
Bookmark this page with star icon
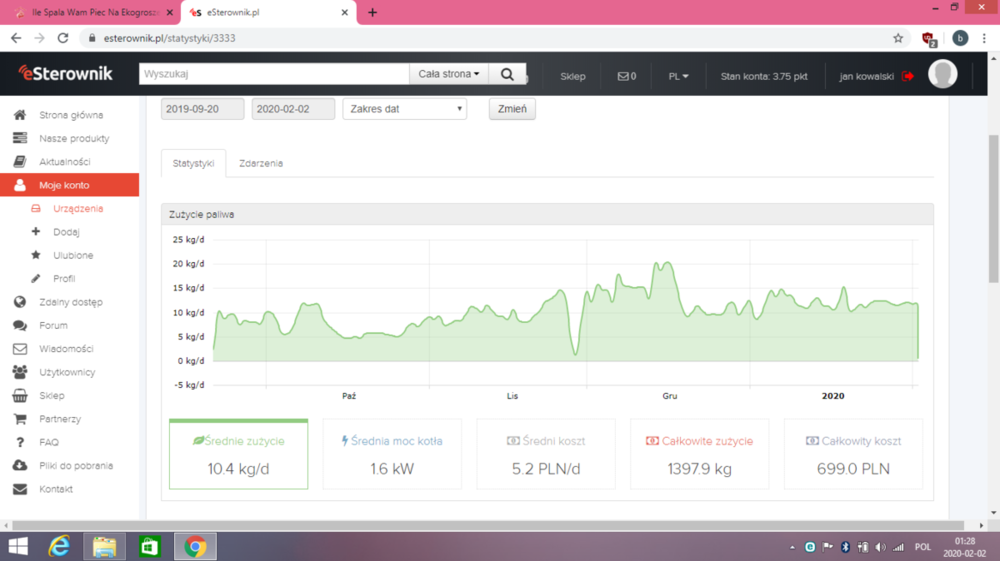(x=898, y=38)
